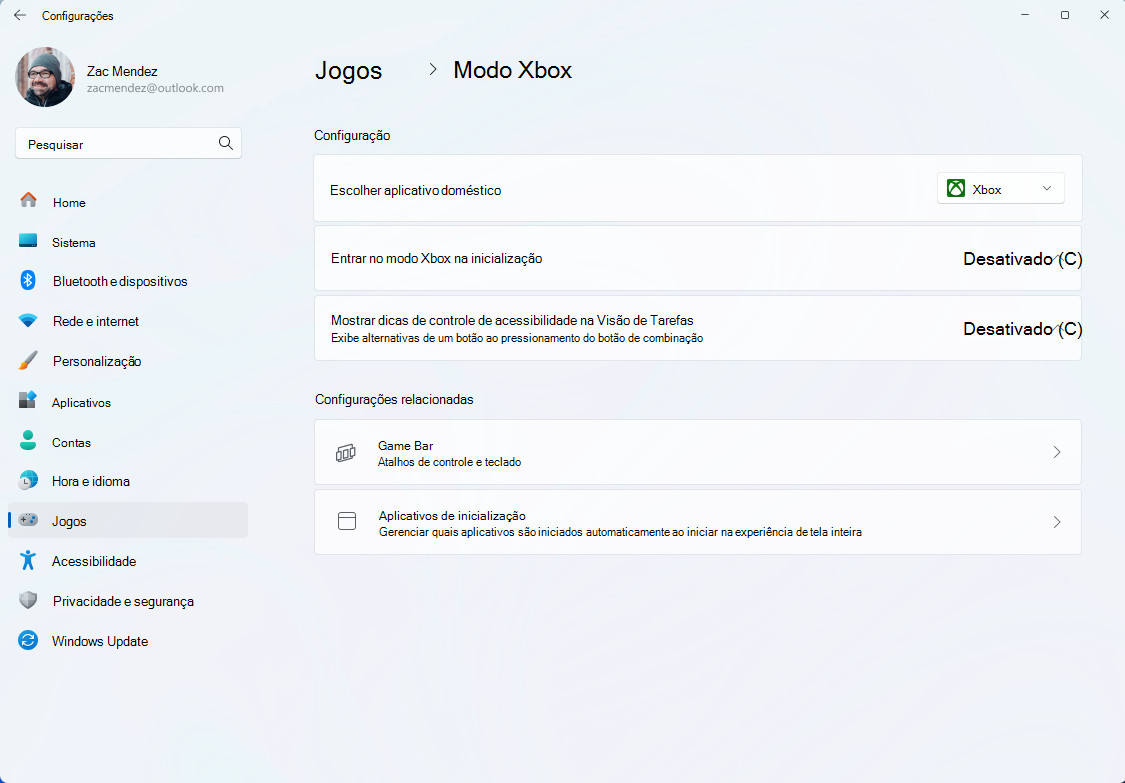Click Atalhos de controle e teclado text

click(x=449, y=462)
